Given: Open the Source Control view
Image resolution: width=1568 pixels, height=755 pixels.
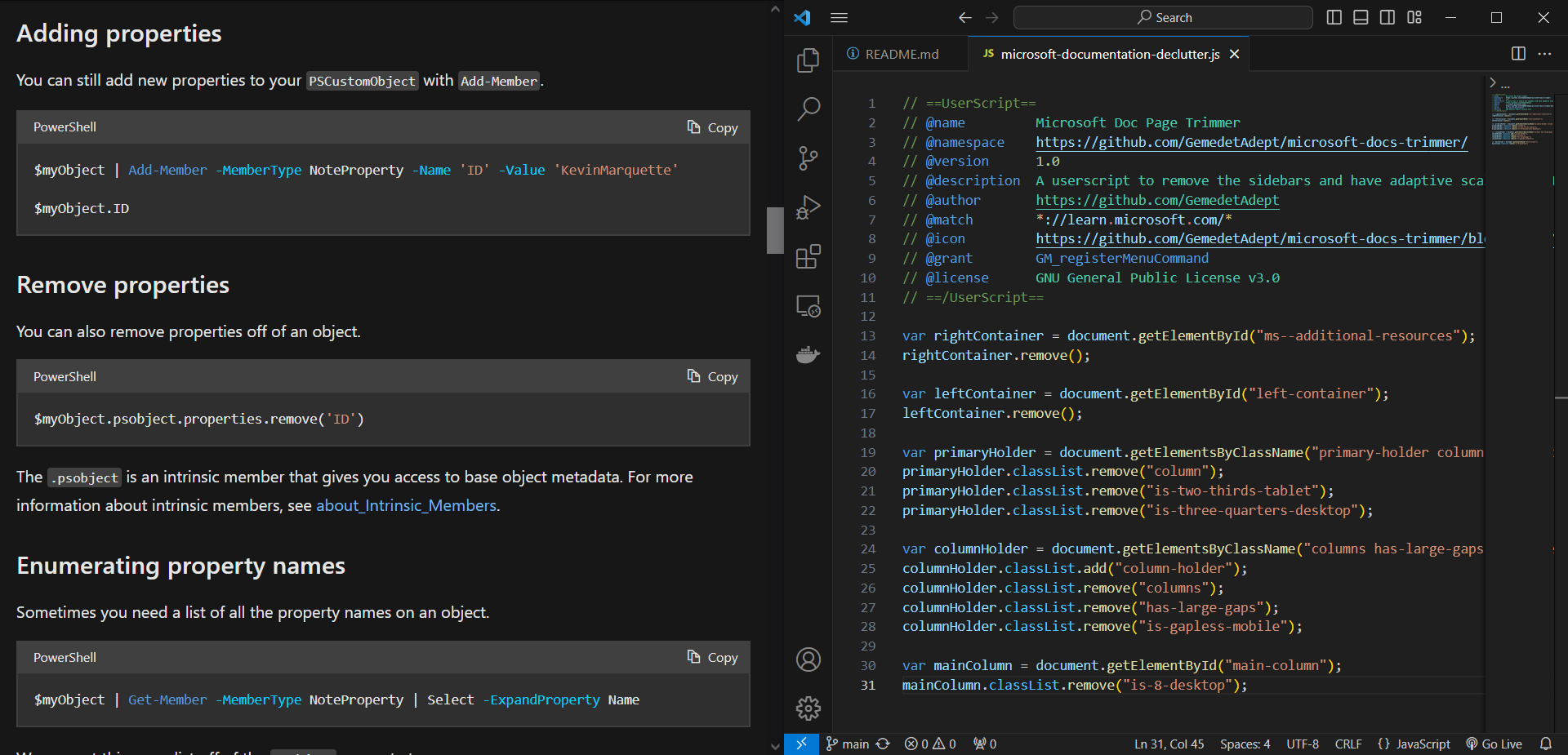Looking at the screenshot, I should pos(808,158).
